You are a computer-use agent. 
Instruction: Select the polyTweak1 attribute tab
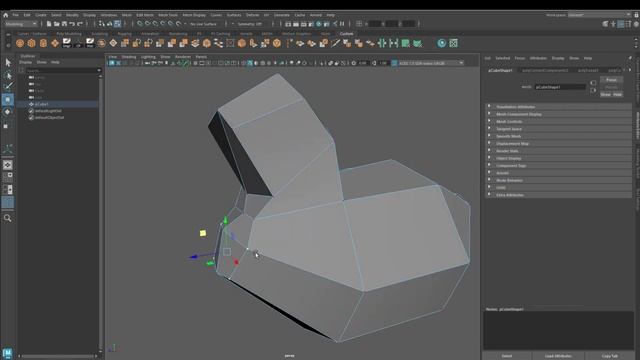tap(588, 70)
